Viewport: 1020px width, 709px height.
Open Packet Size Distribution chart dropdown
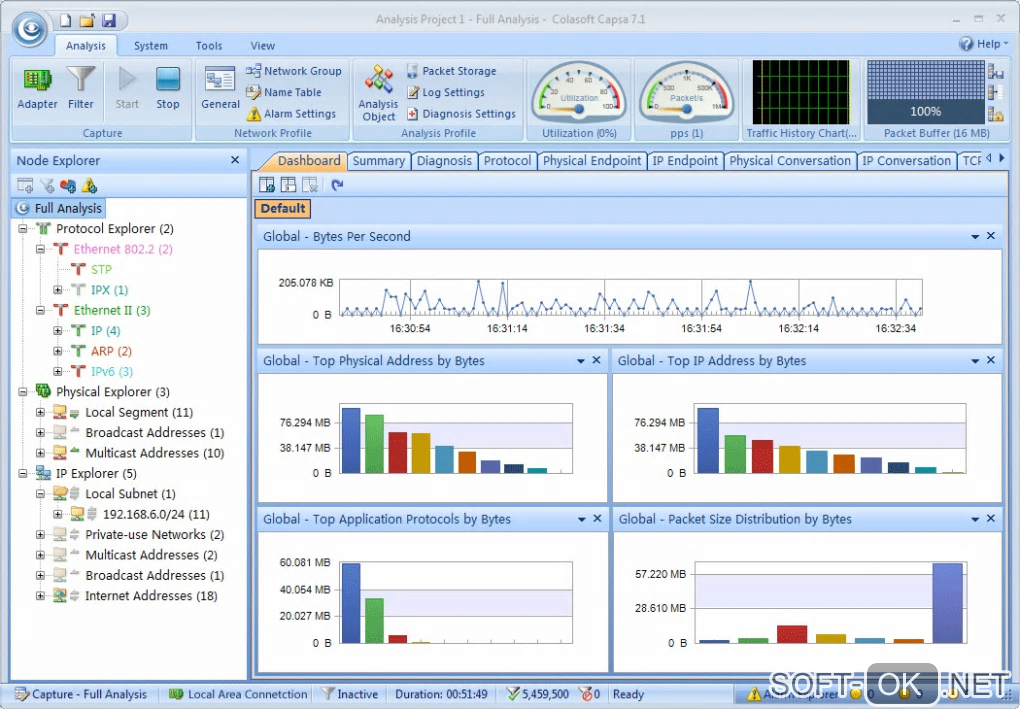pos(975,520)
